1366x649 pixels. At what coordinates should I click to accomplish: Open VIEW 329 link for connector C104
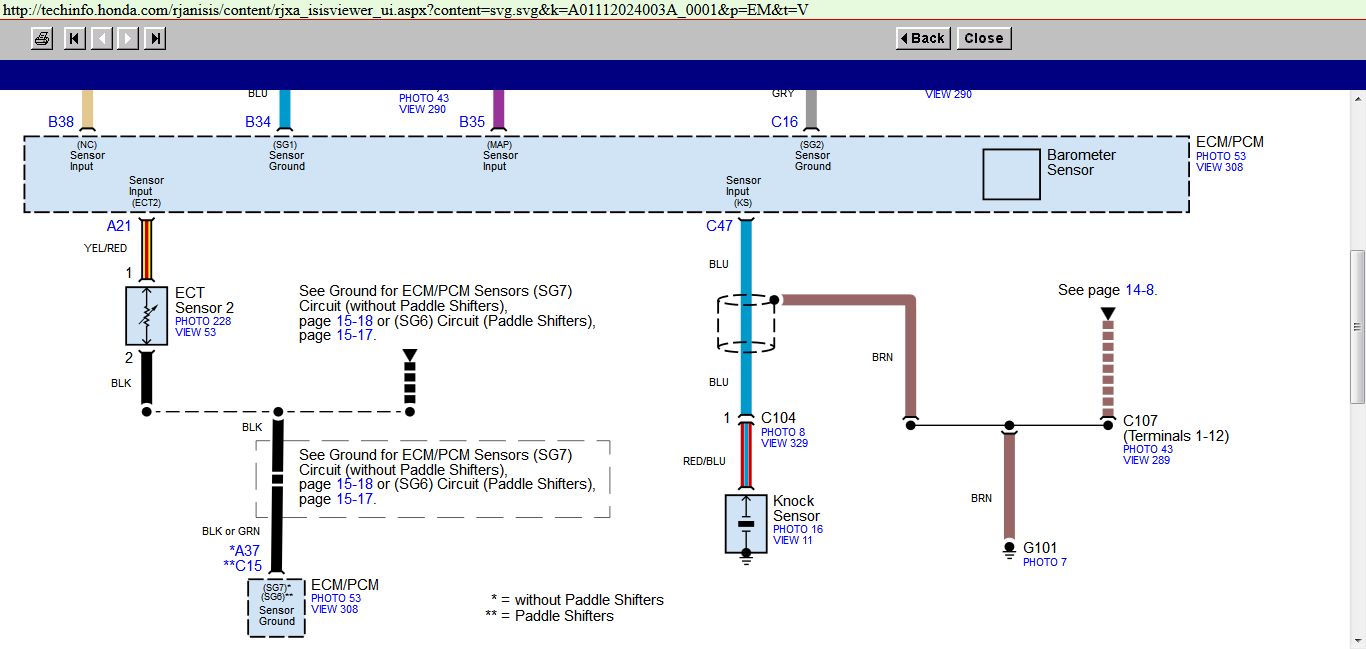[784, 443]
